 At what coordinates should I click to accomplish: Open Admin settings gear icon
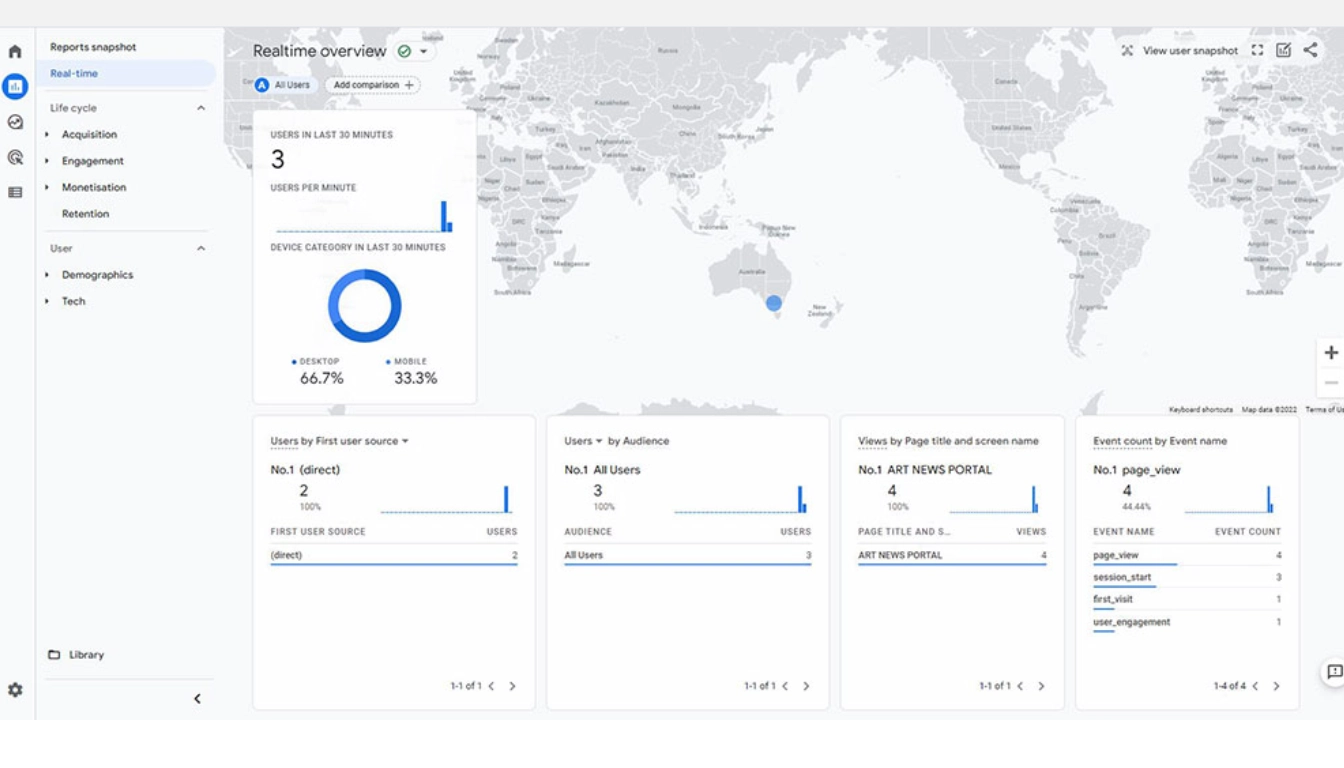point(15,690)
